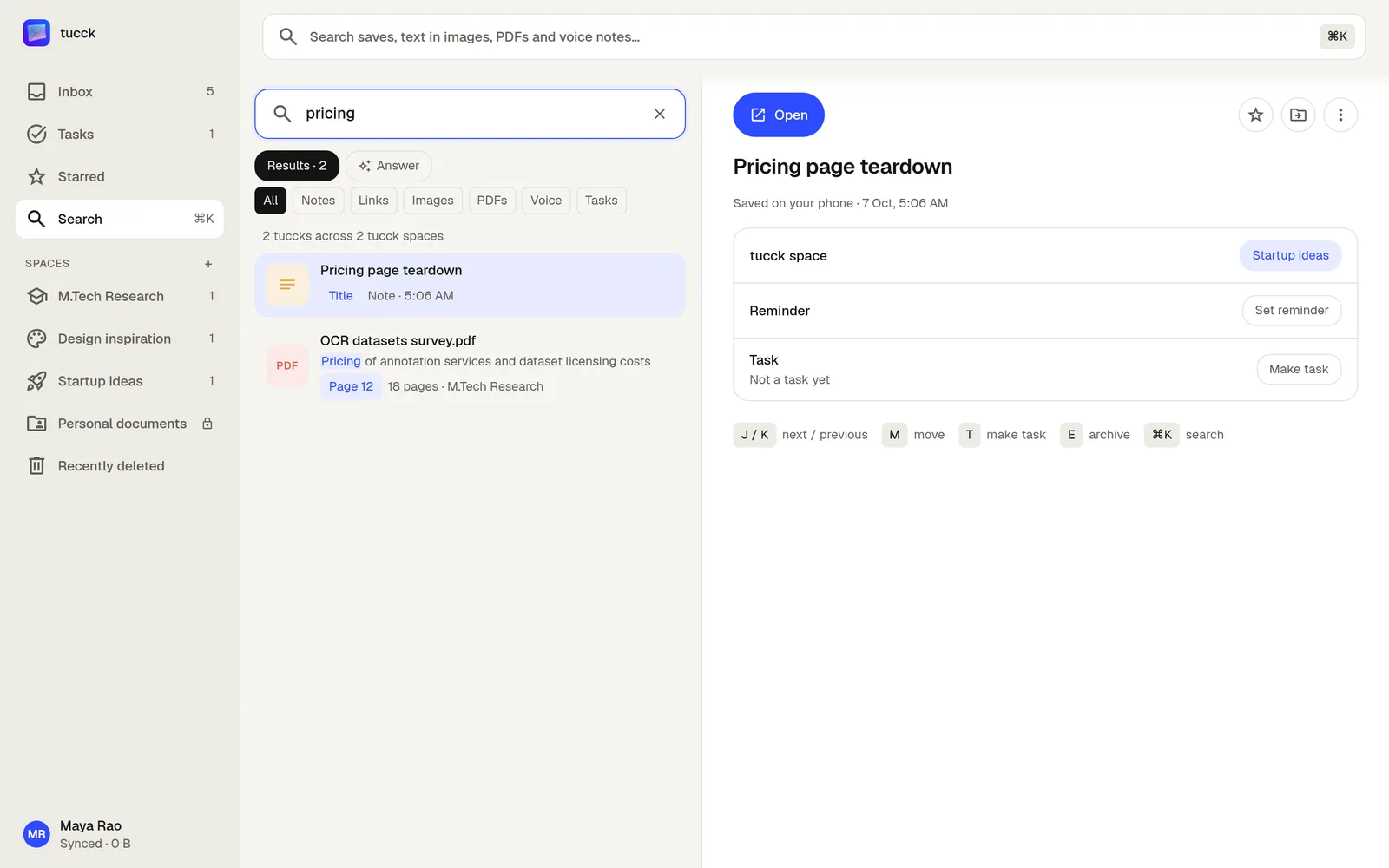The height and width of the screenshot is (868, 1389).
Task: Click the M.Tech Research graduation cap icon
Action: point(36,296)
